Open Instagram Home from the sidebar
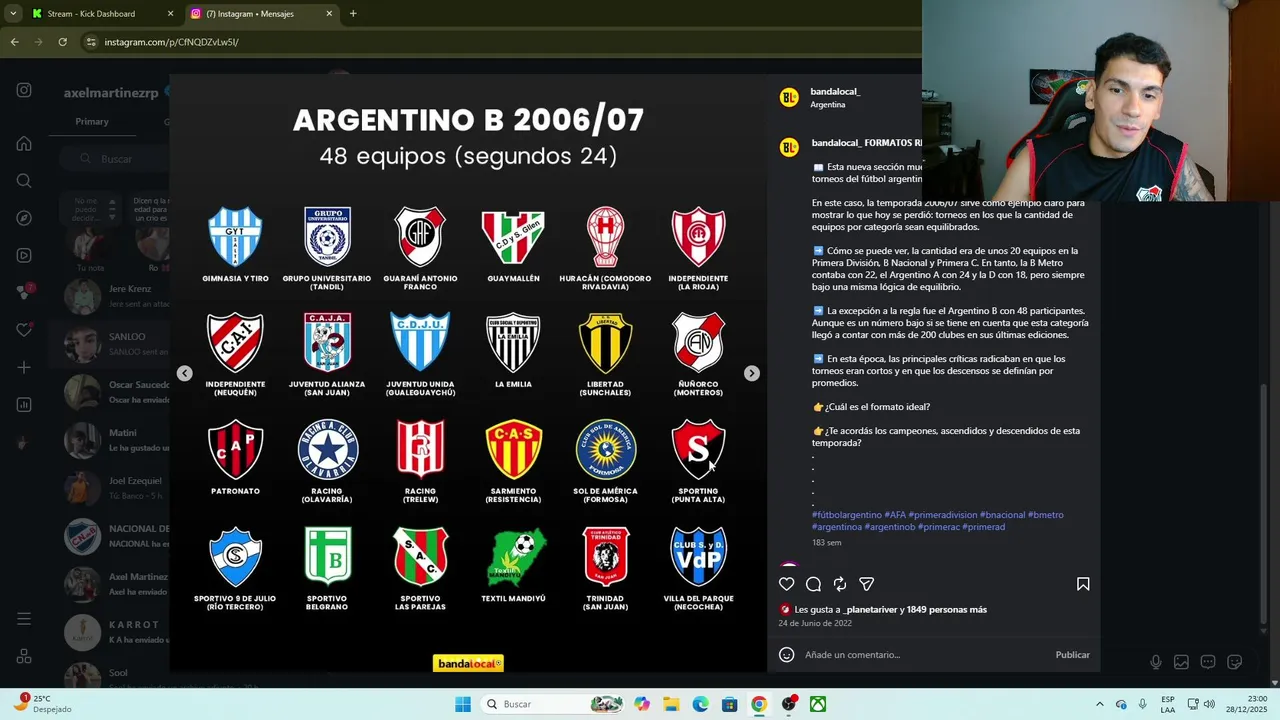Image resolution: width=1280 pixels, height=720 pixels. point(24,144)
